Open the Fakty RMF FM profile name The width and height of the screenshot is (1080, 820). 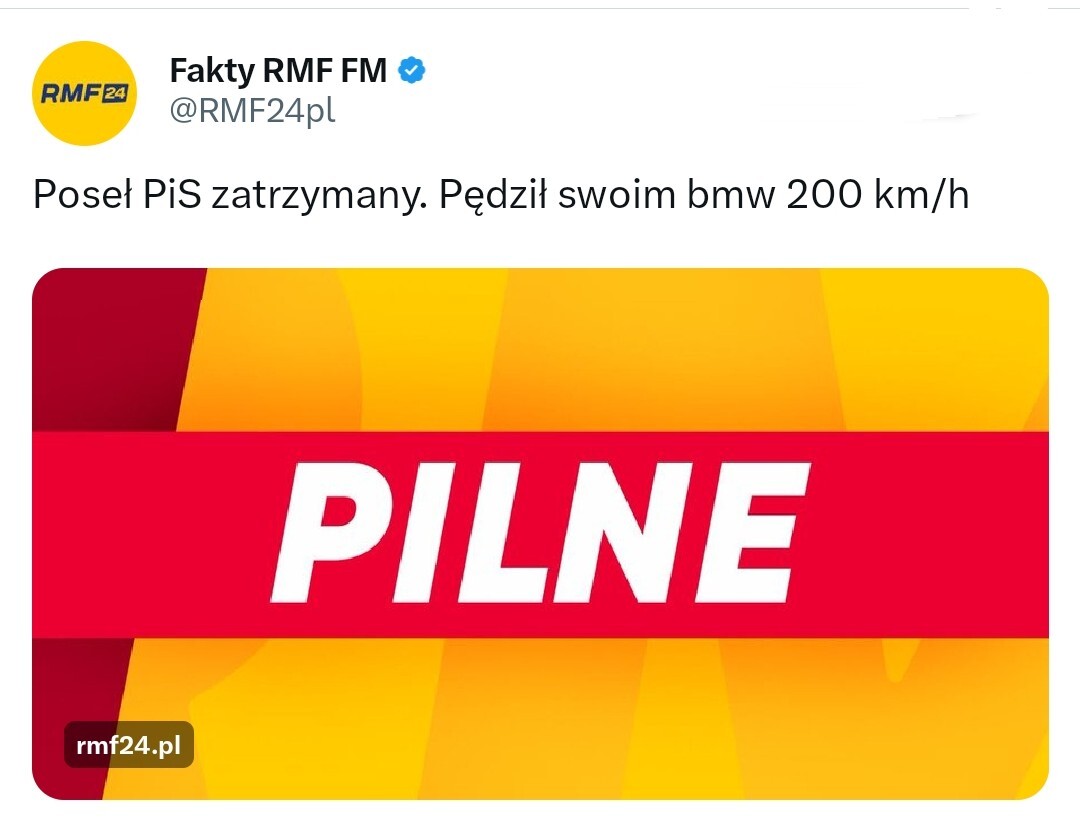click(278, 71)
